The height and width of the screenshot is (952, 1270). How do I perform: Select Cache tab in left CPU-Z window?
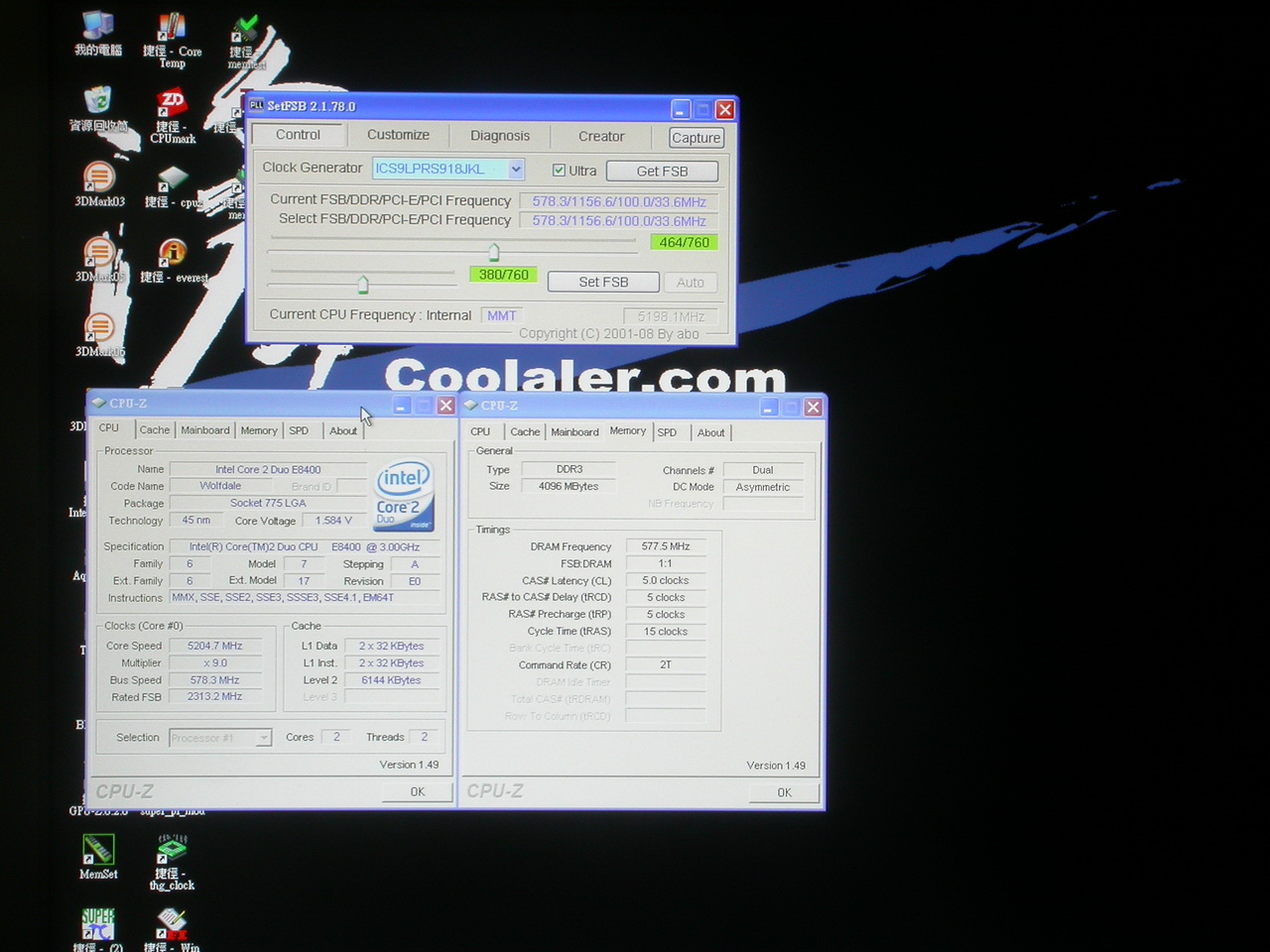coord(154,430)
